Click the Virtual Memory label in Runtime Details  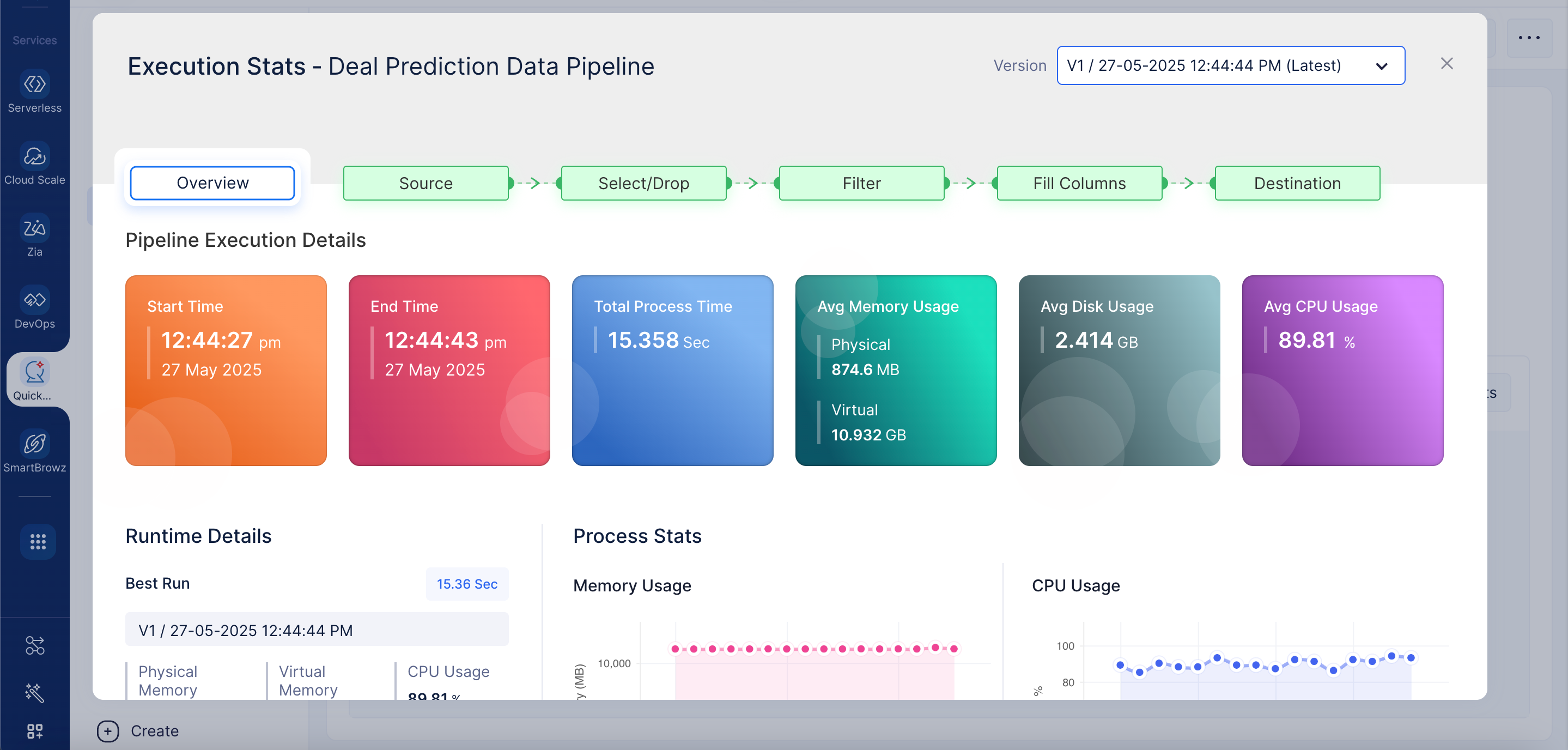click(308, 681)
